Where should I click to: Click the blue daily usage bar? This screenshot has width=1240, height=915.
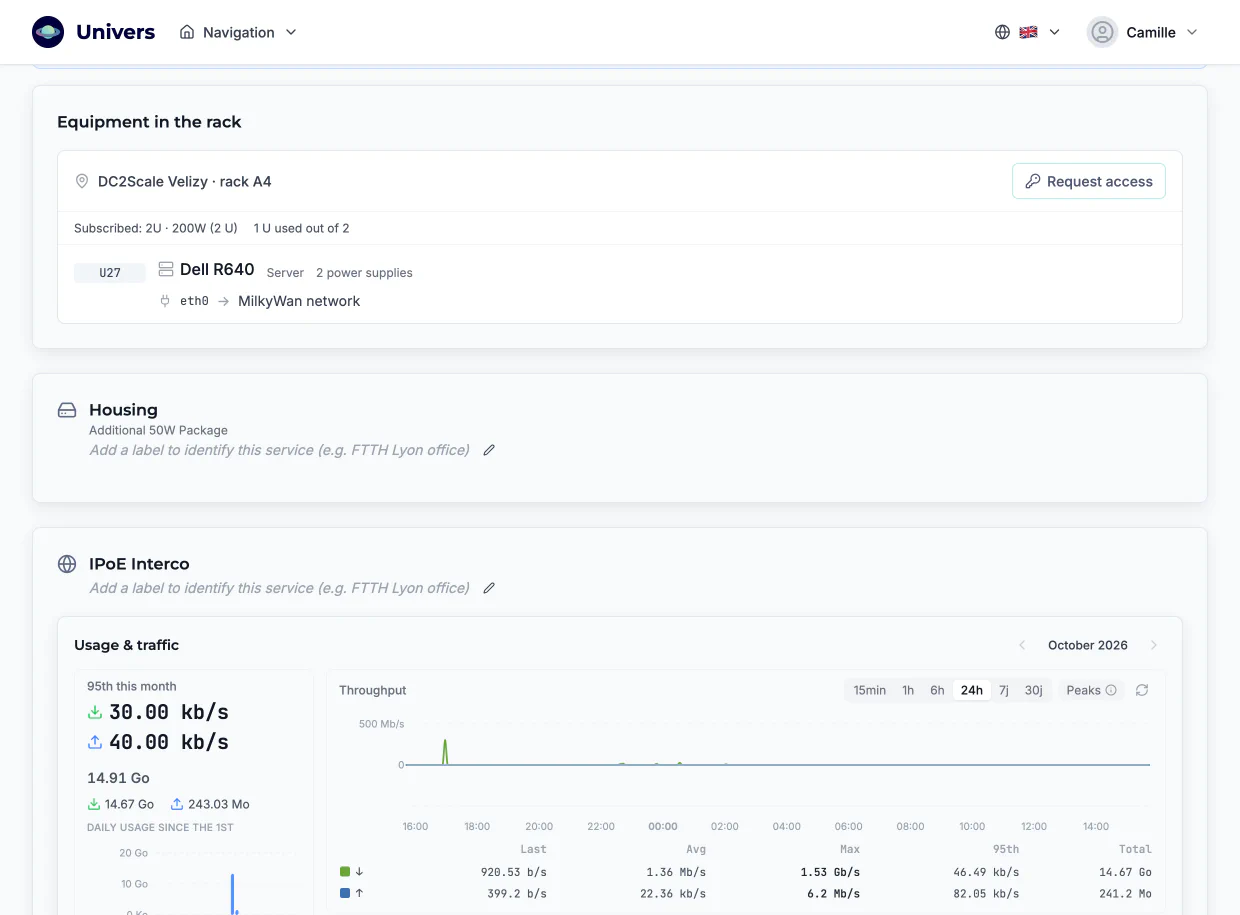coord(233,893)
